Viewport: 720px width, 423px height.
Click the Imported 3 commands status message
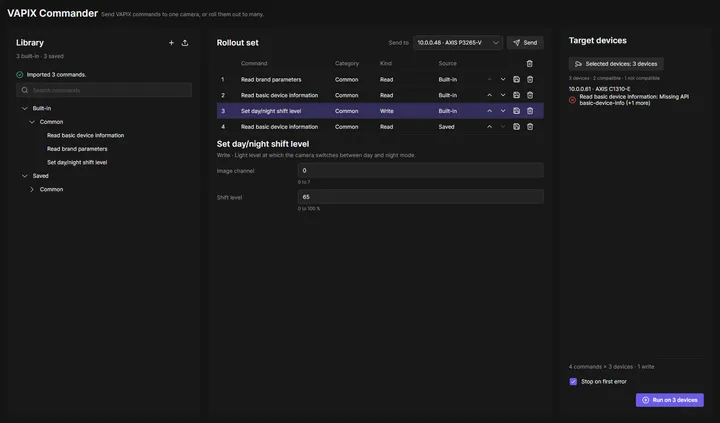click(x=56, y=74)
